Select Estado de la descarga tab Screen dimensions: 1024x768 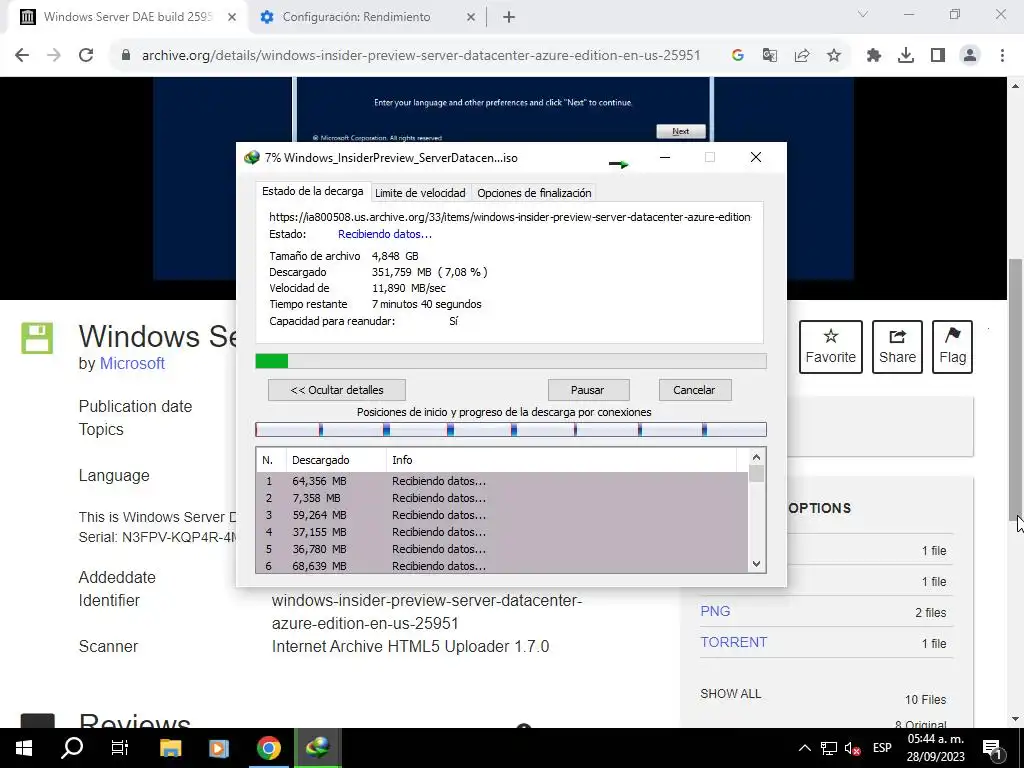click(312, 191)
